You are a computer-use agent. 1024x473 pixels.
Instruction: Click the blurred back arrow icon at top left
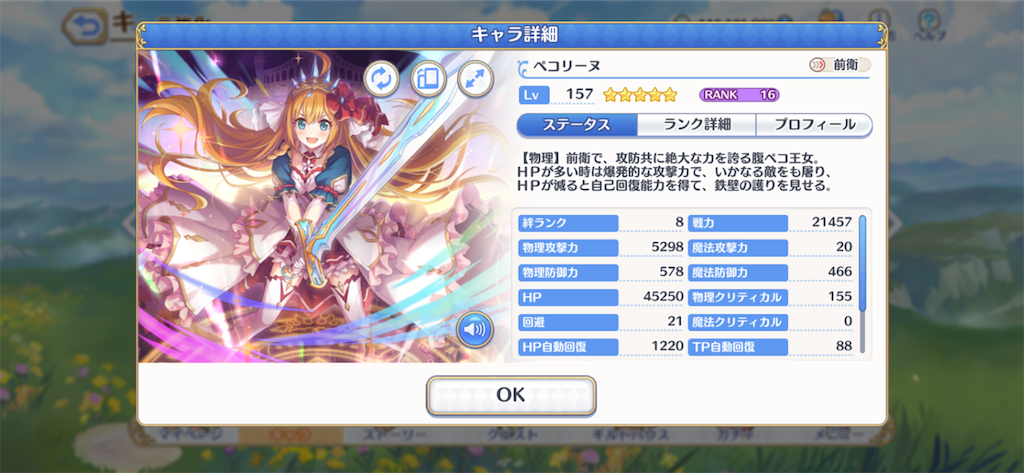coord(85,27)
